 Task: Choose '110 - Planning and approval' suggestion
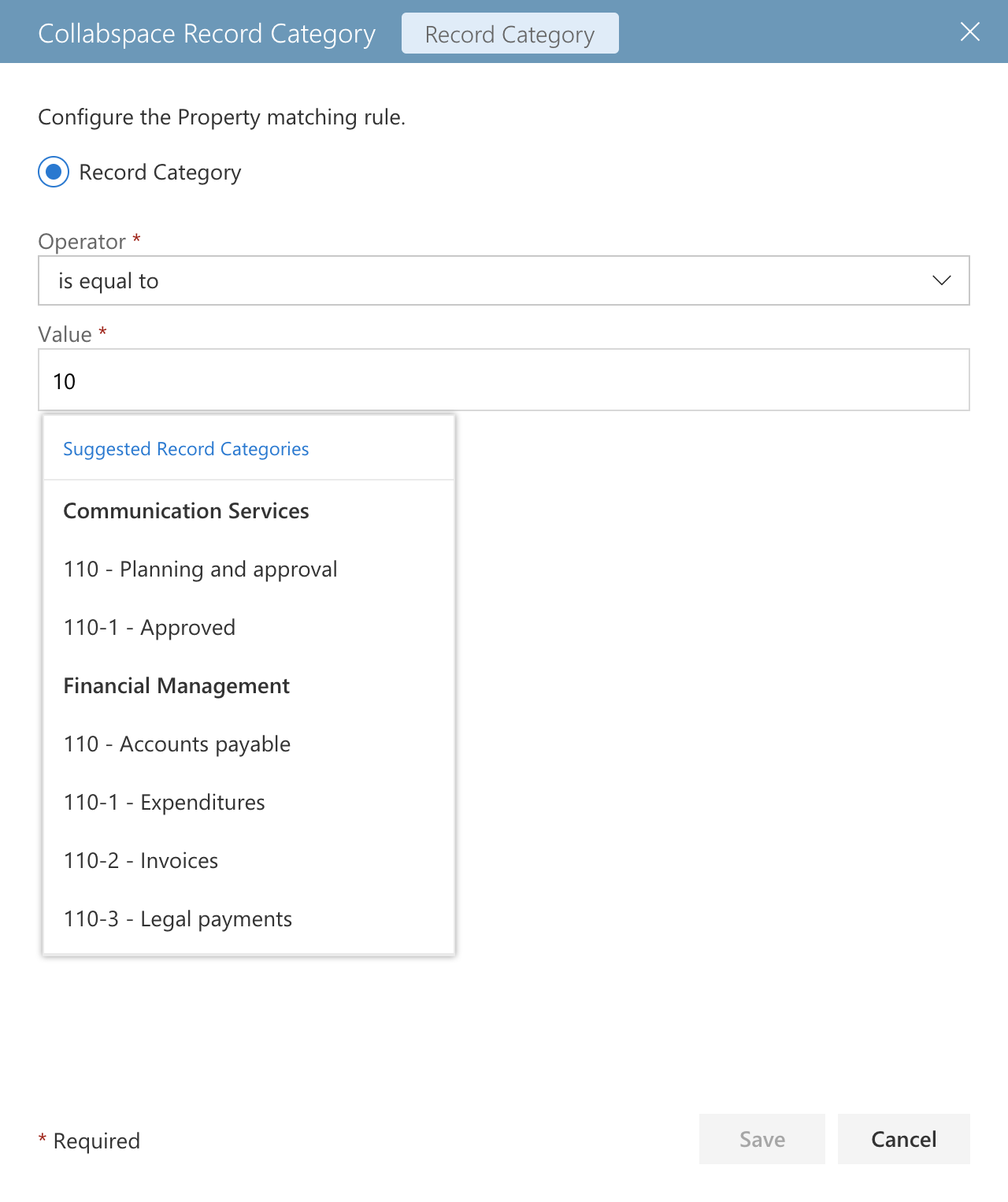click(x=249, y=569)
